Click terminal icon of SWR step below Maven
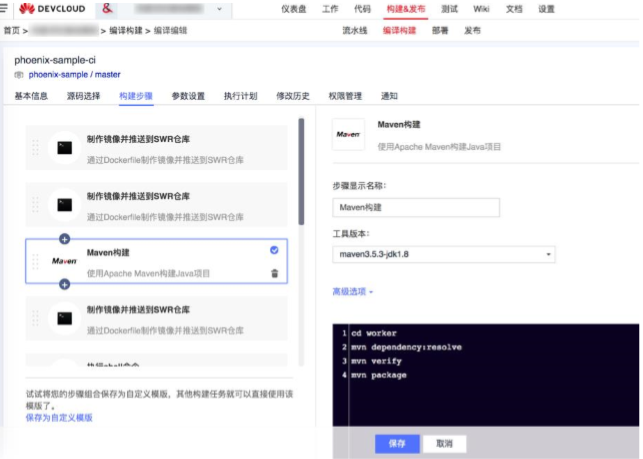The image size is (643, 459). point(65,318)
